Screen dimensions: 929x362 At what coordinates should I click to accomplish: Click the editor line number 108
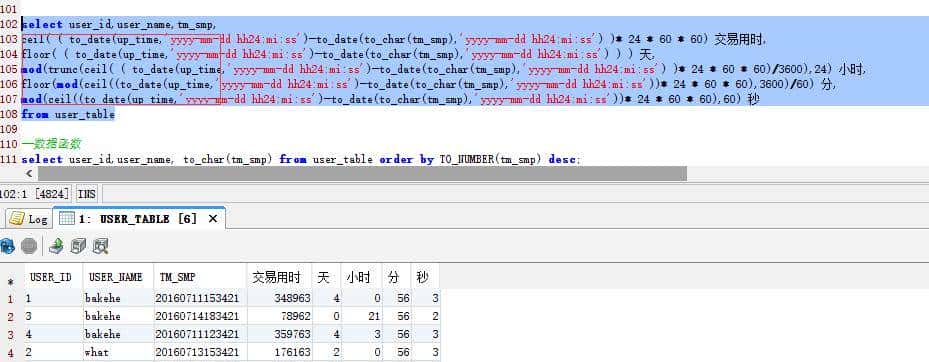point(9,114)
